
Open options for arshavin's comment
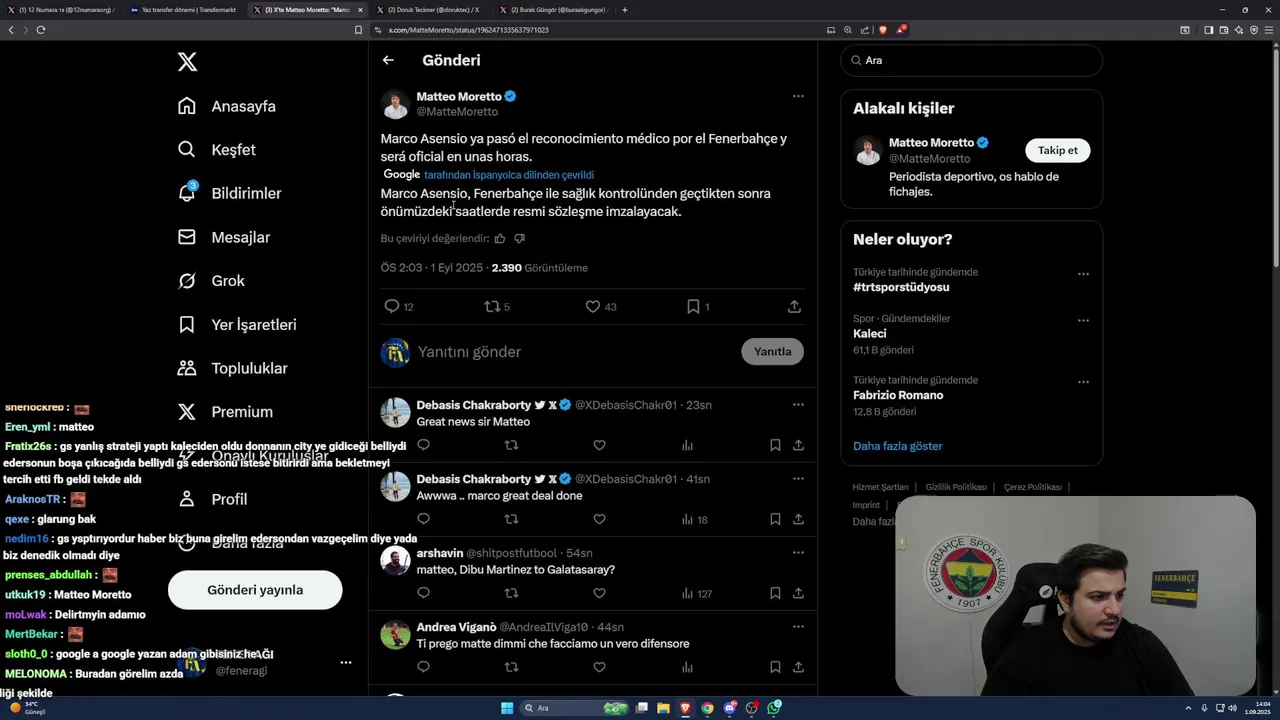click(798, 553)
